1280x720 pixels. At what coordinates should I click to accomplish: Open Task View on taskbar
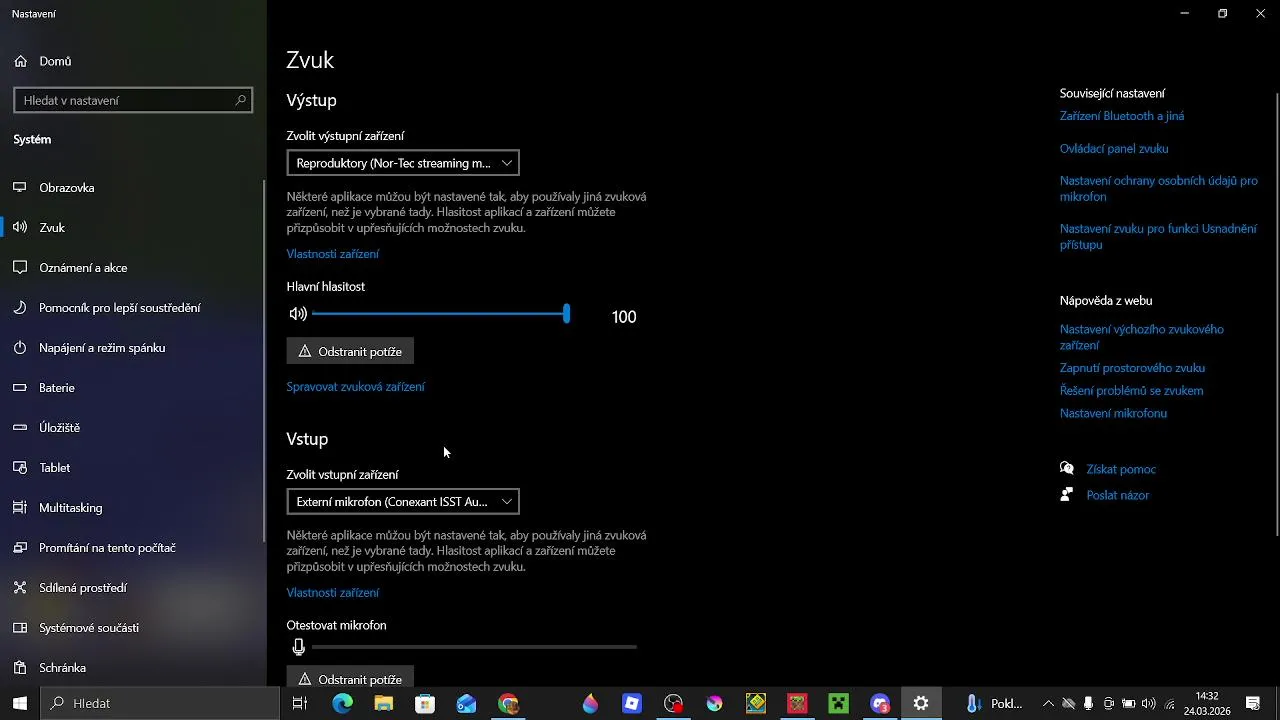pos(300,704)
